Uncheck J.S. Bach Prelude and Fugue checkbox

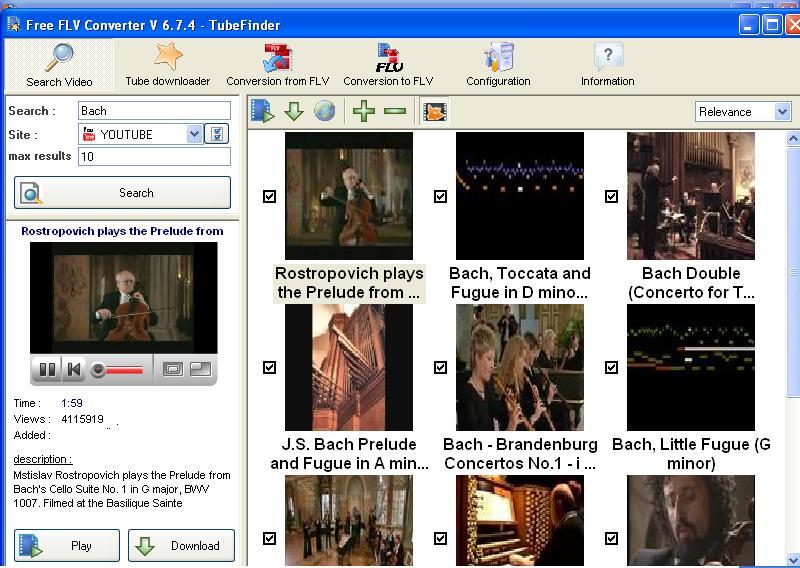pos(269,367)
